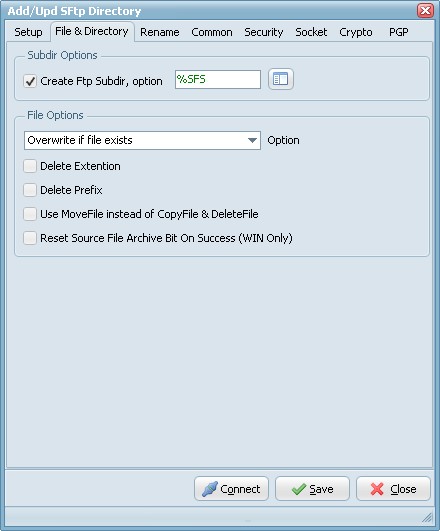Image resolution: width=440 pixels, height=531 pixels.
Task: Click the Connect plug icon
Action: click(210, 489)
